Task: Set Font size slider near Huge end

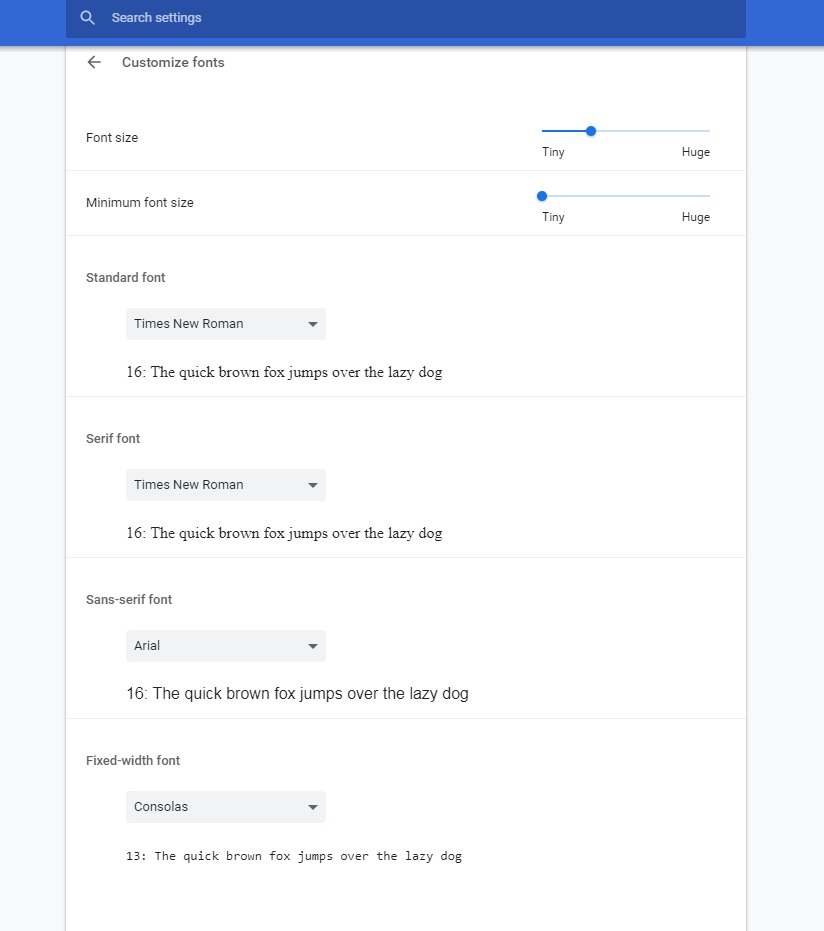Action: pos(701,131)
